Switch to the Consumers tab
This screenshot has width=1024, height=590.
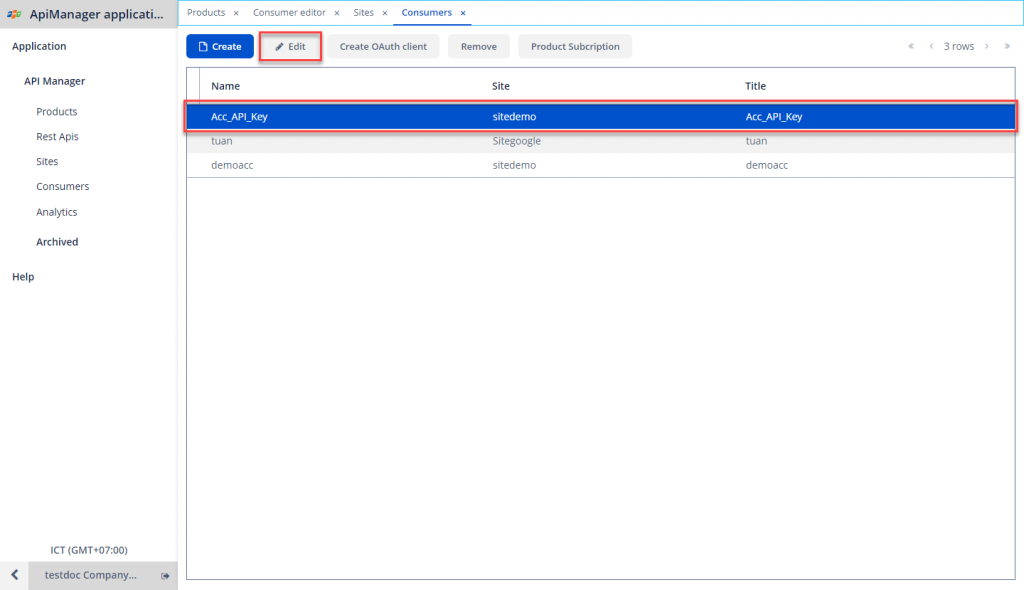[425, 12]
